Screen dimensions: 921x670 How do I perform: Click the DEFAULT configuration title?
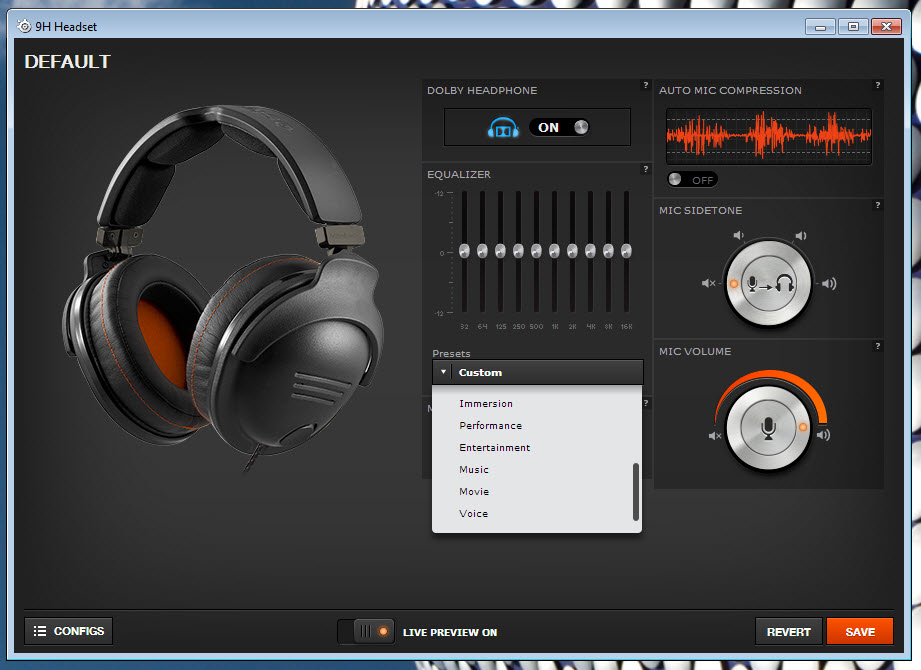[x=68, y=62]
